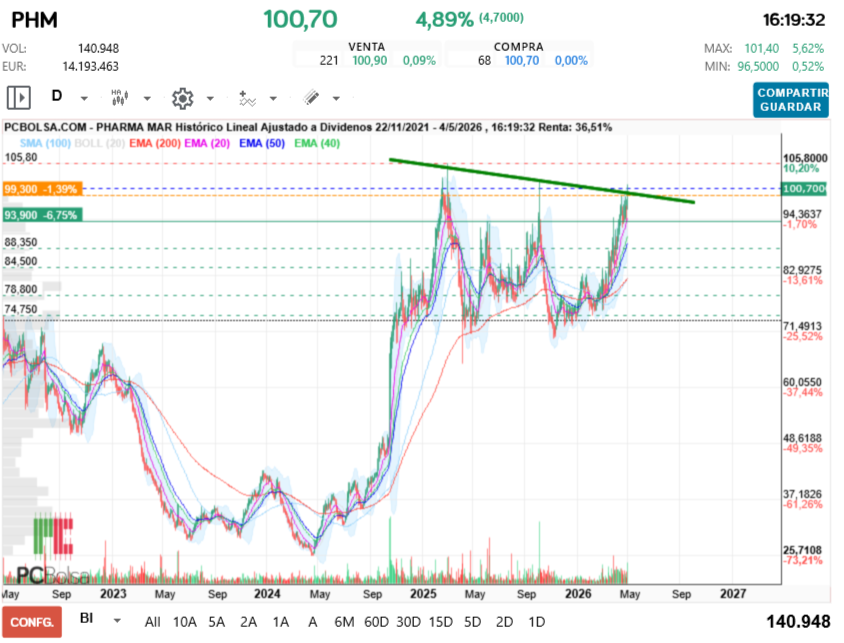Viewport: 844px width, 643px height.
Task: Click the 100,700 current price label
Action: pos(804,189)
